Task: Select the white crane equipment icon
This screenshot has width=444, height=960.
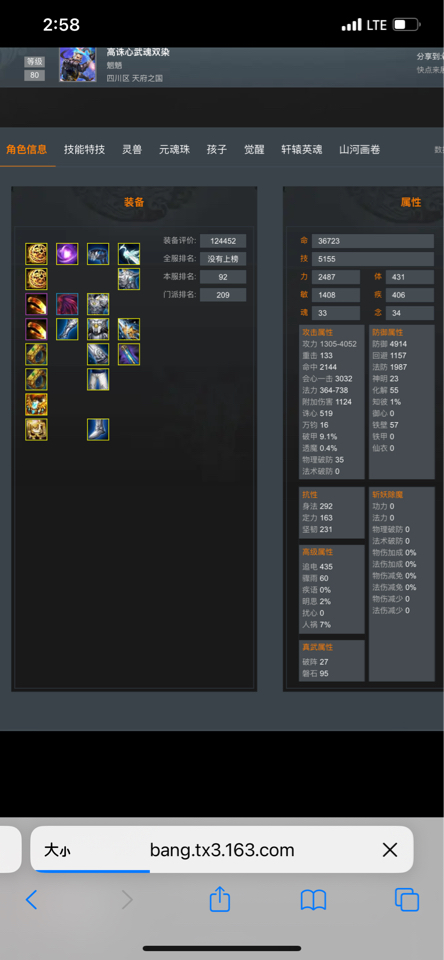Action: click(x=129, y=253)
